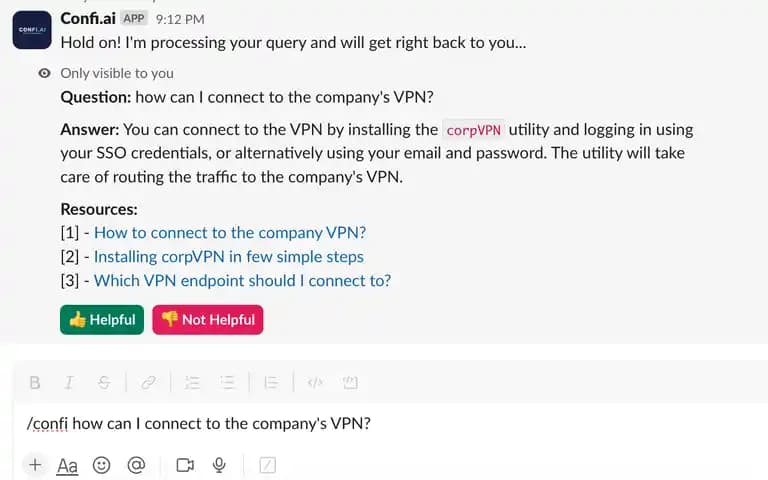Image resolution: width=768 pixels, height=480 pixels.
Task: Insert a blockquote
Action: point(271,383)
